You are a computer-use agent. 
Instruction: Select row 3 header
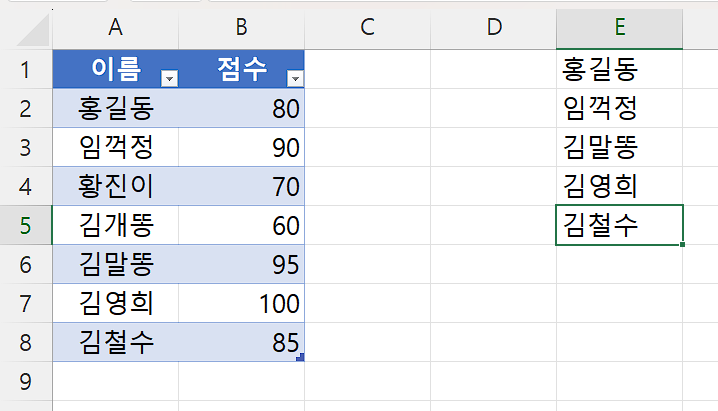click(x=26, y=147)
